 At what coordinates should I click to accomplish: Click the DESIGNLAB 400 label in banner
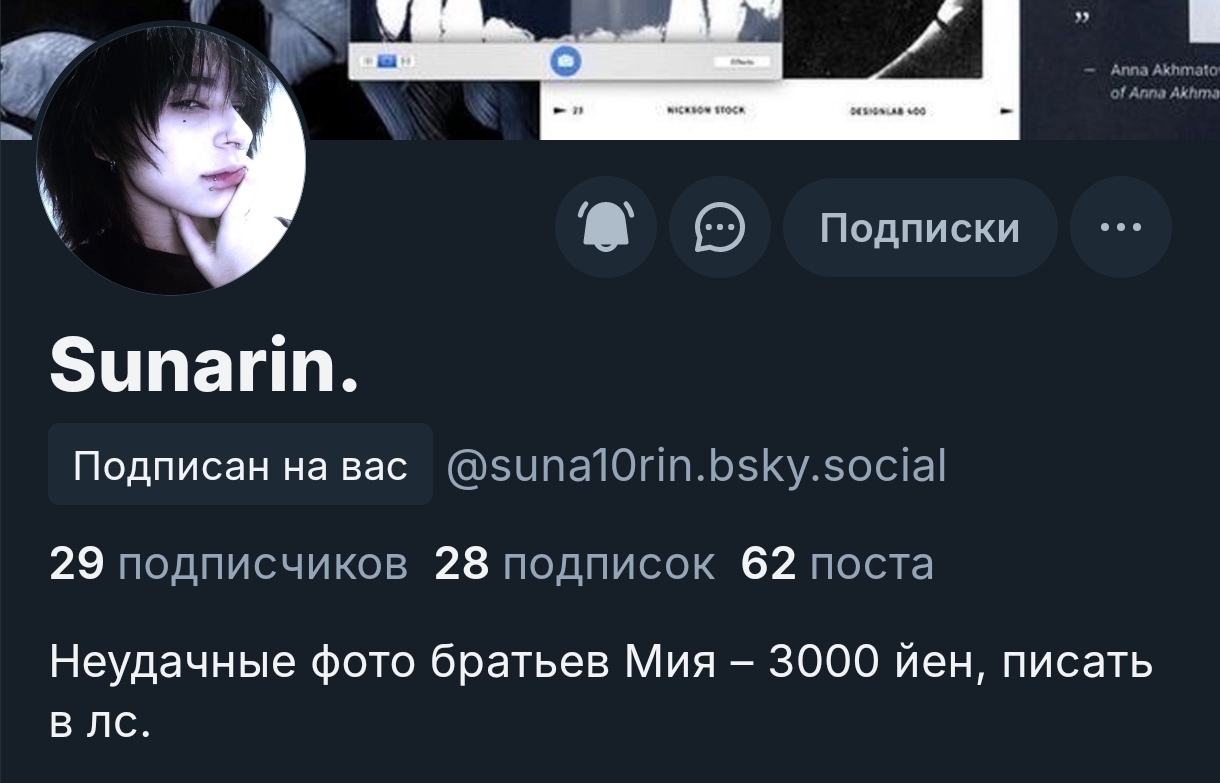[x=887, y=112]
